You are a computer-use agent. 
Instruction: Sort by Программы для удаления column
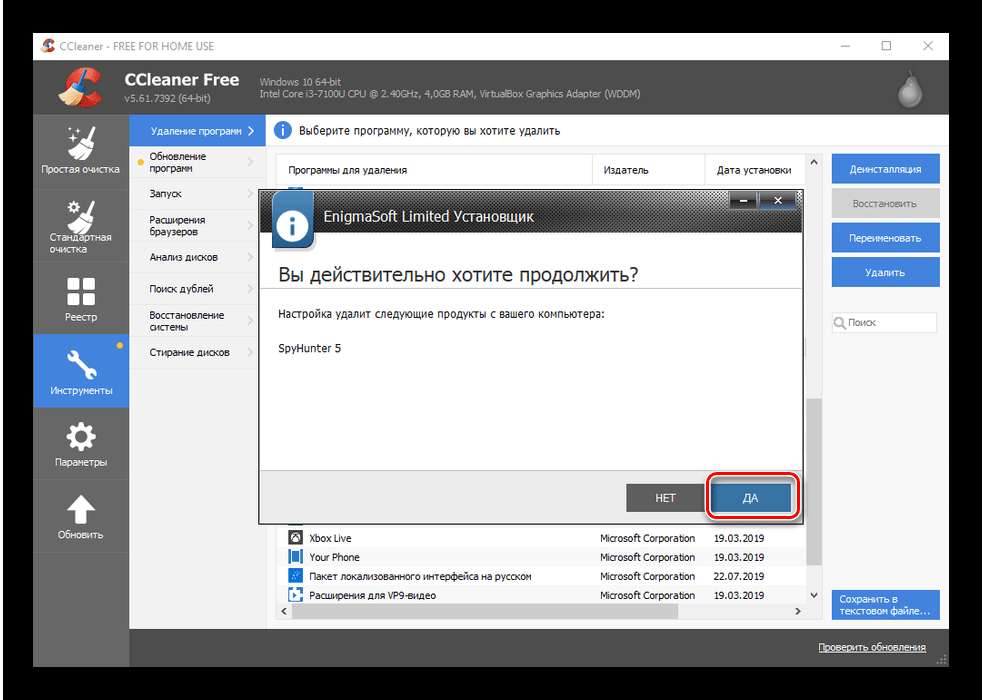(434, 170)
